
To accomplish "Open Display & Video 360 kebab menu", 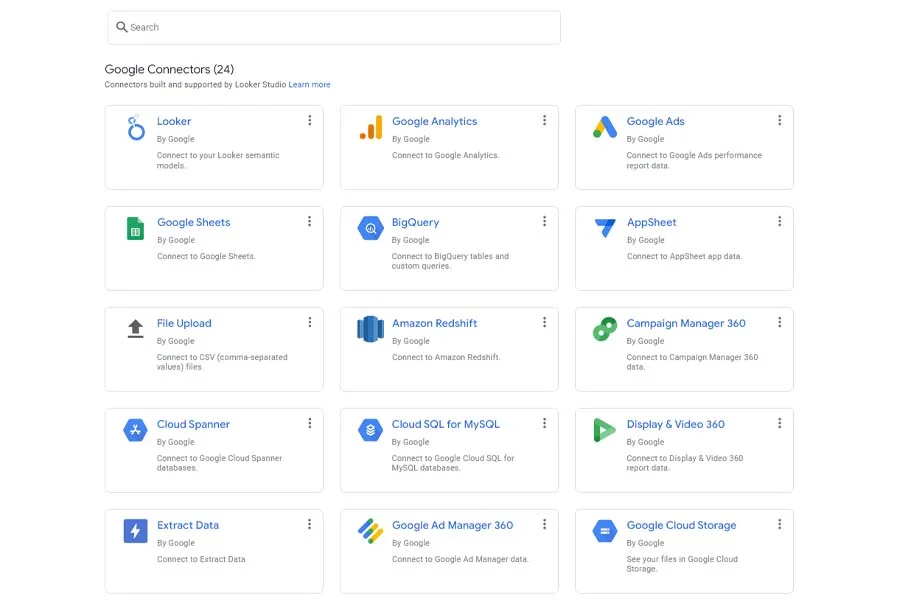I will point(779,423).
